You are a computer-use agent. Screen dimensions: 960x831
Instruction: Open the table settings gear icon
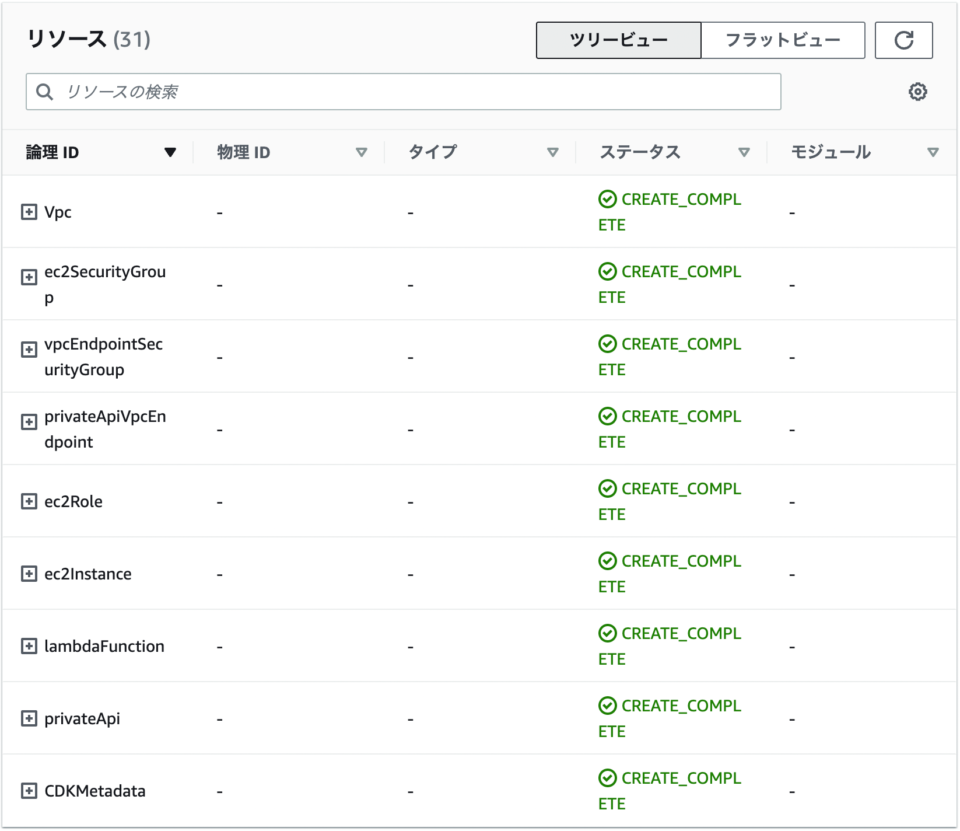[x=917, y=92]
